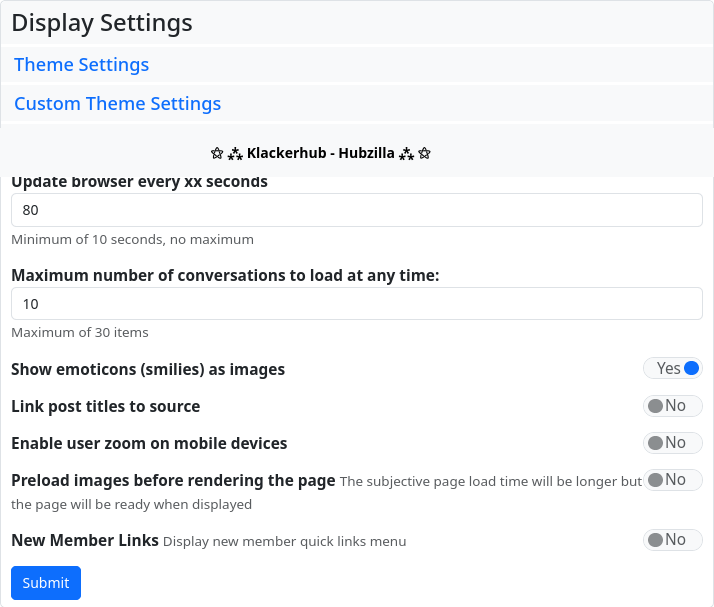Enable the Link post titles to source toggle
This screenshot has width=714, height=607.
(x=673, y=406)
